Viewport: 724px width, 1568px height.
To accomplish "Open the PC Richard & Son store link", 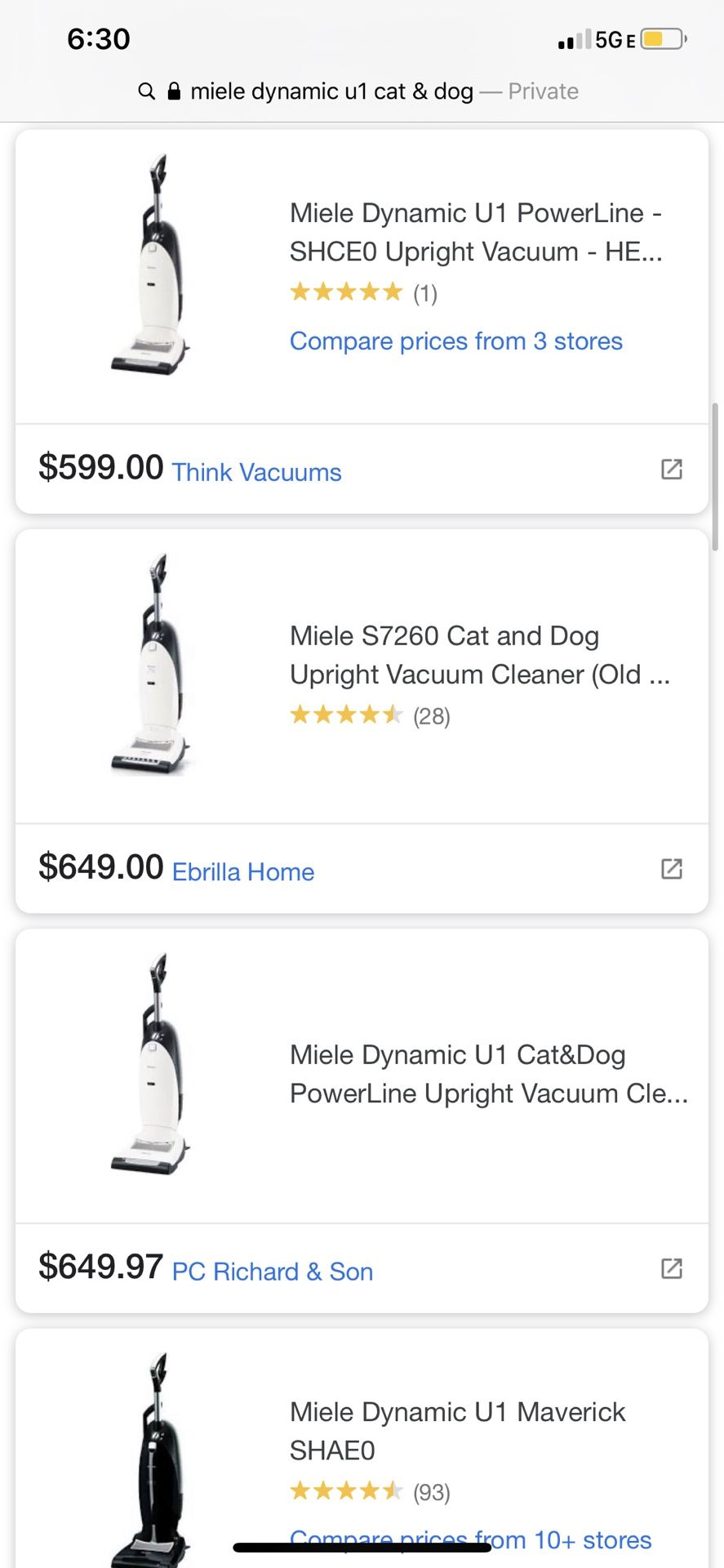I will (273, 1272).
